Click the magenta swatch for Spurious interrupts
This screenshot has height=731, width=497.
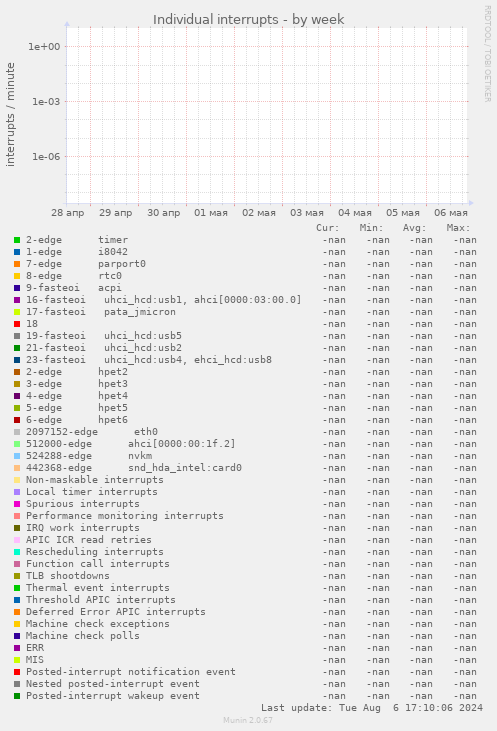coord(17,504)
